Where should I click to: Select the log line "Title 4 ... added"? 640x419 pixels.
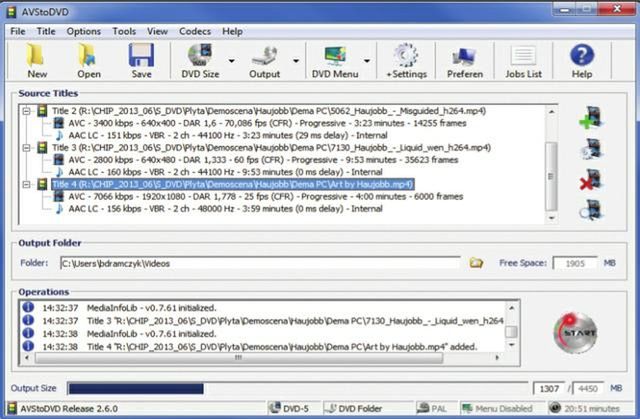[x=282, y=347]
